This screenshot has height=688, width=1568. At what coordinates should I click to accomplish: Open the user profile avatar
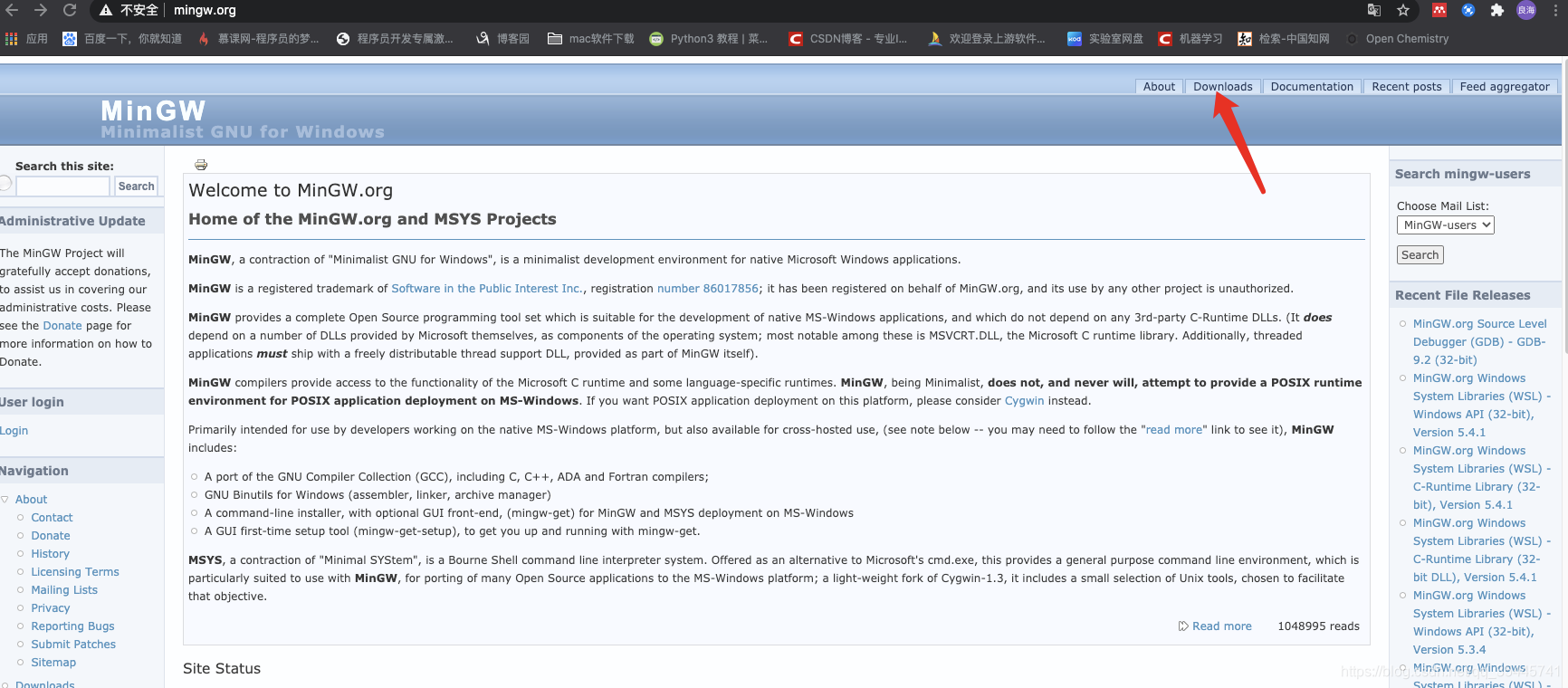click(1526, 10)
